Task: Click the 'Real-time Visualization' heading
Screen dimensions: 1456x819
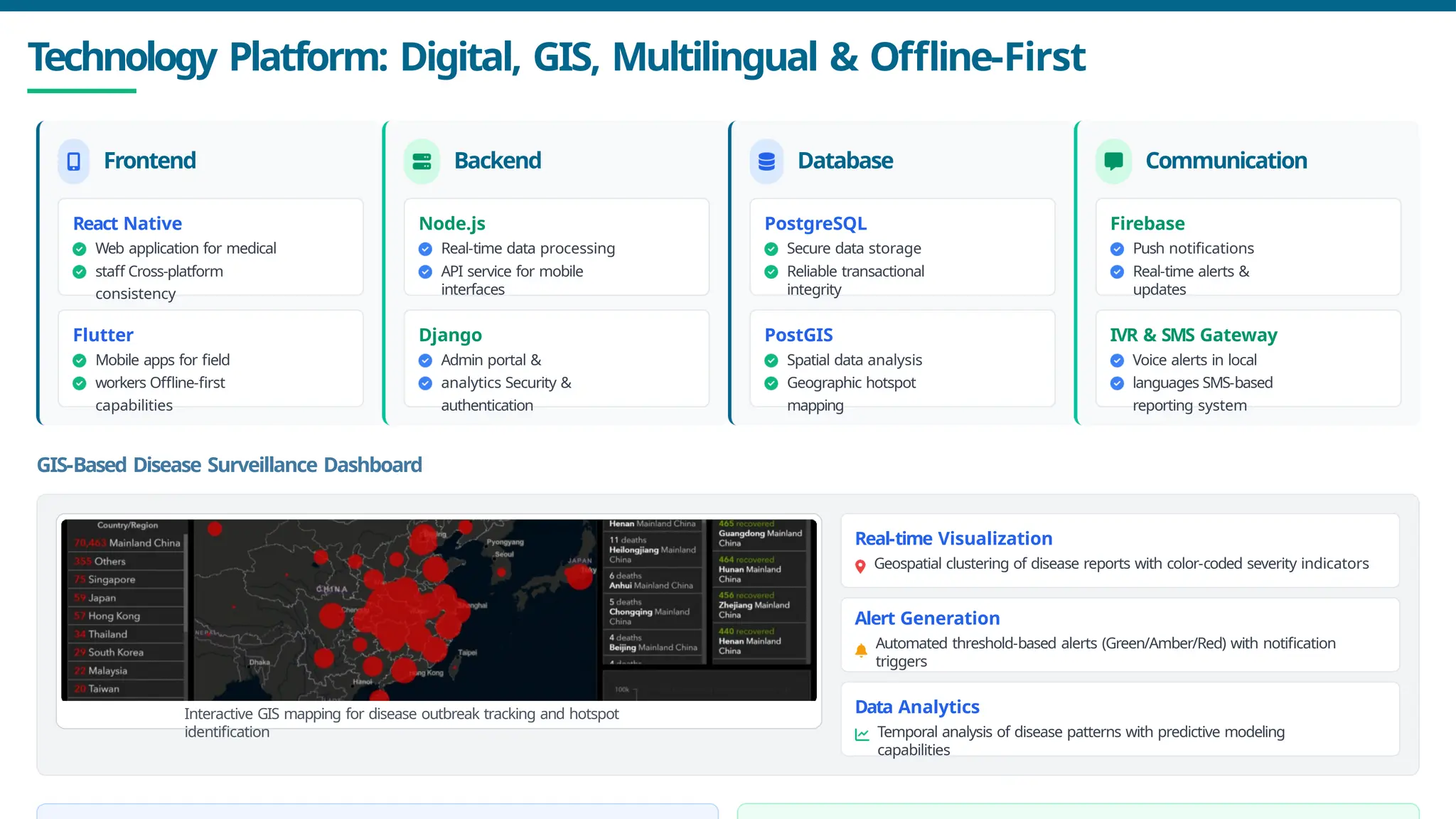Action: tap(953, 539)
